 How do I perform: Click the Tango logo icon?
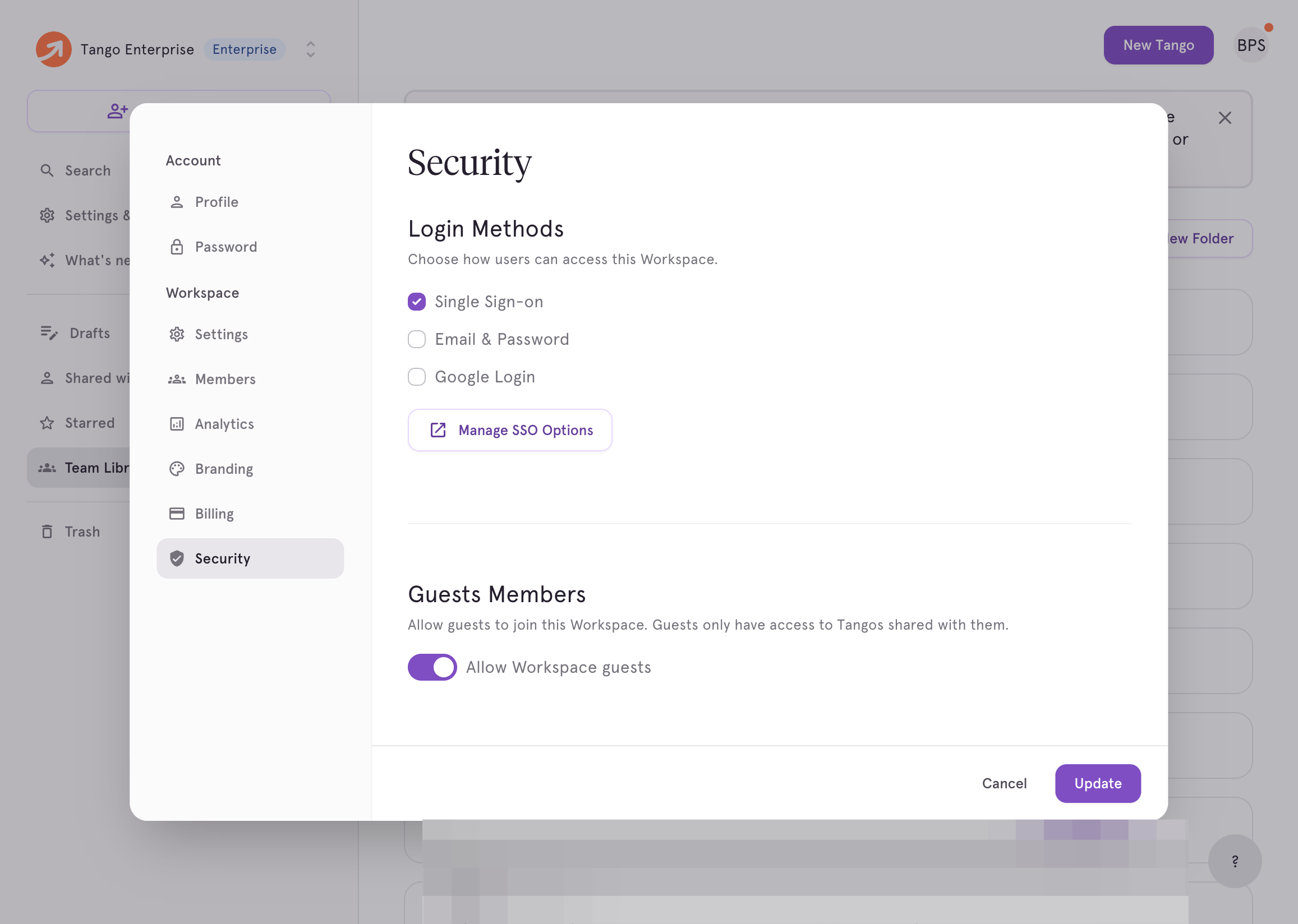(53, 49)
